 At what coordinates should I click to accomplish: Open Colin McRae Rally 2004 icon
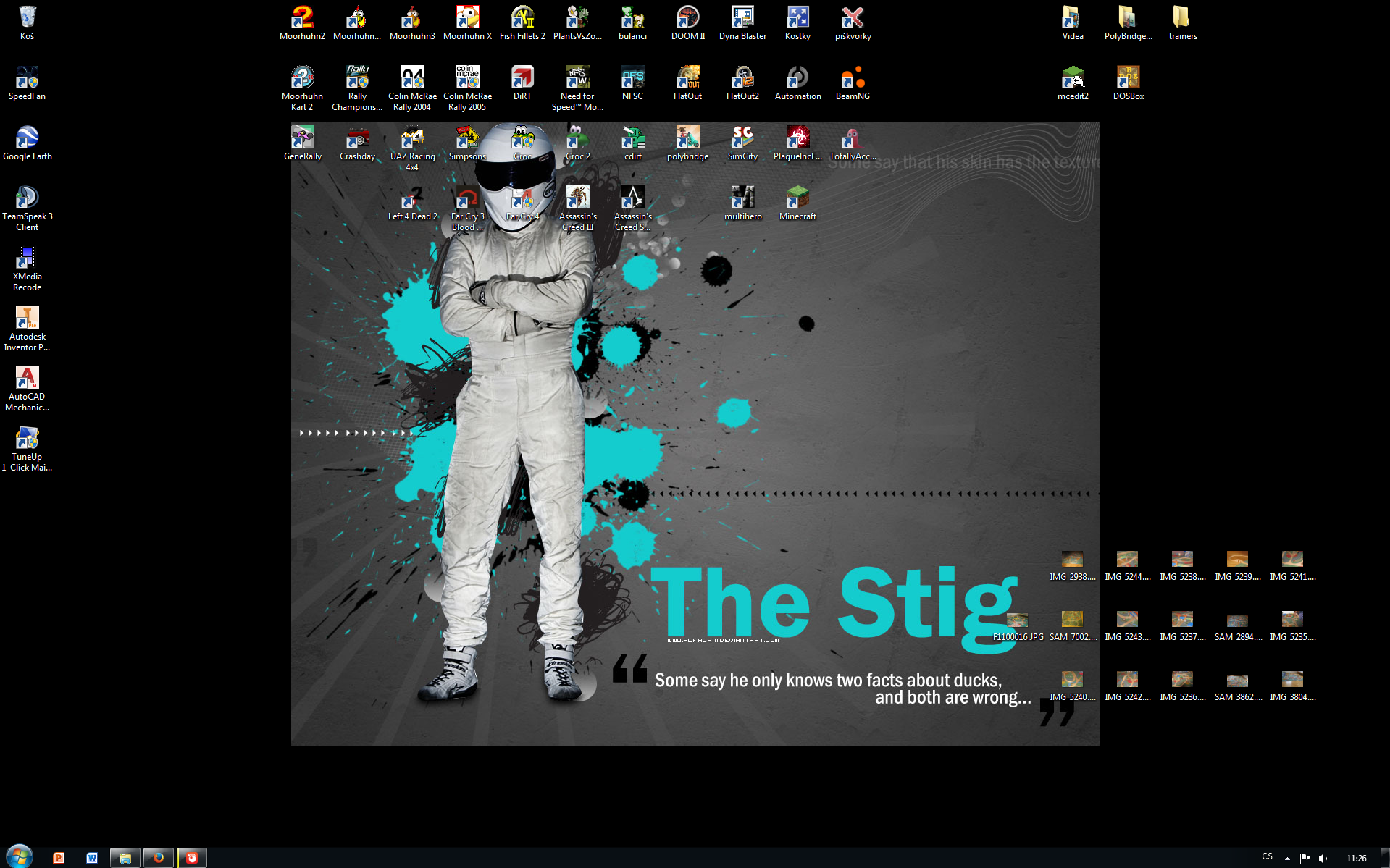(x=412, y=88)
